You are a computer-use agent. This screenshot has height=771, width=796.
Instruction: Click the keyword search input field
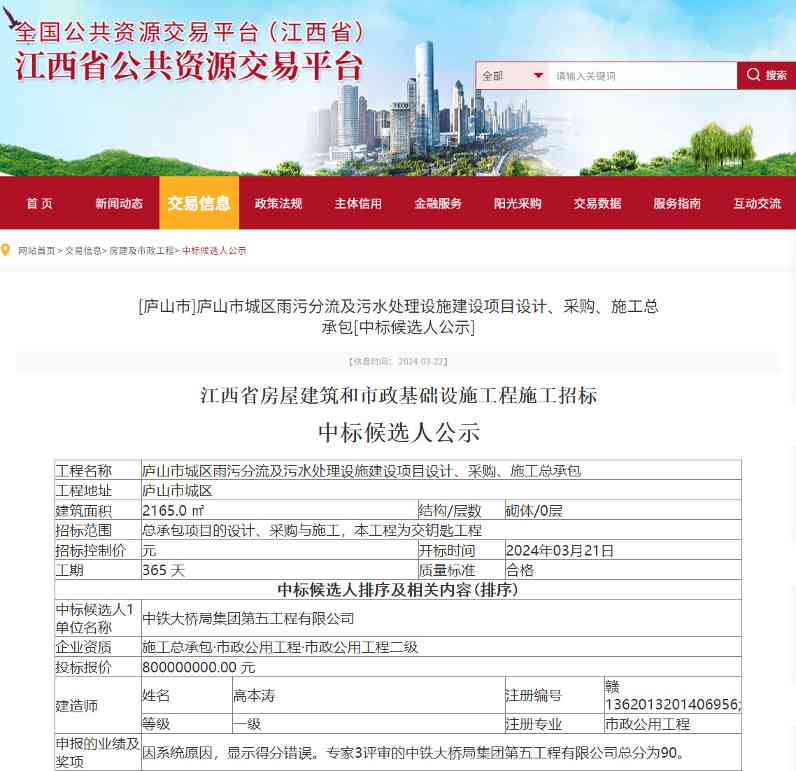(642, 76)
